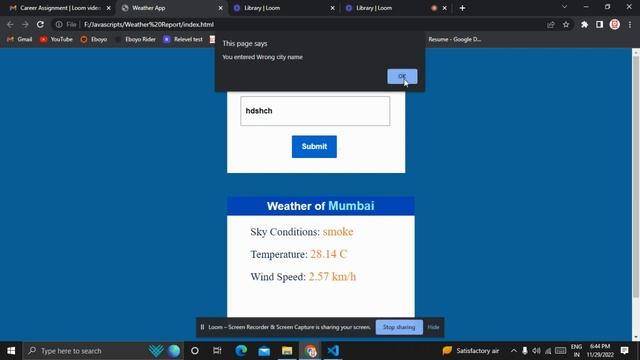Close the Career Assignment tab
The height and width of the screenshot is (360, 640).
point(109,8)
